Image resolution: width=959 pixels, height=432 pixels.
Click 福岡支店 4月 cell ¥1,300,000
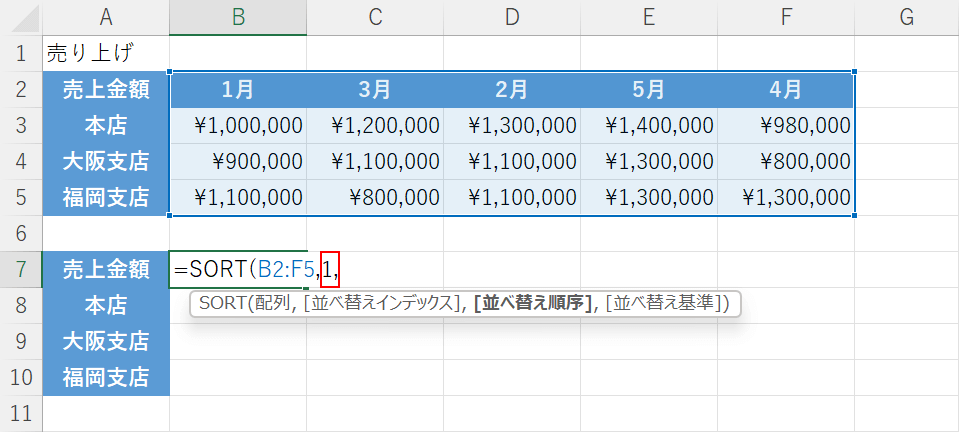[x=786, y=198]
